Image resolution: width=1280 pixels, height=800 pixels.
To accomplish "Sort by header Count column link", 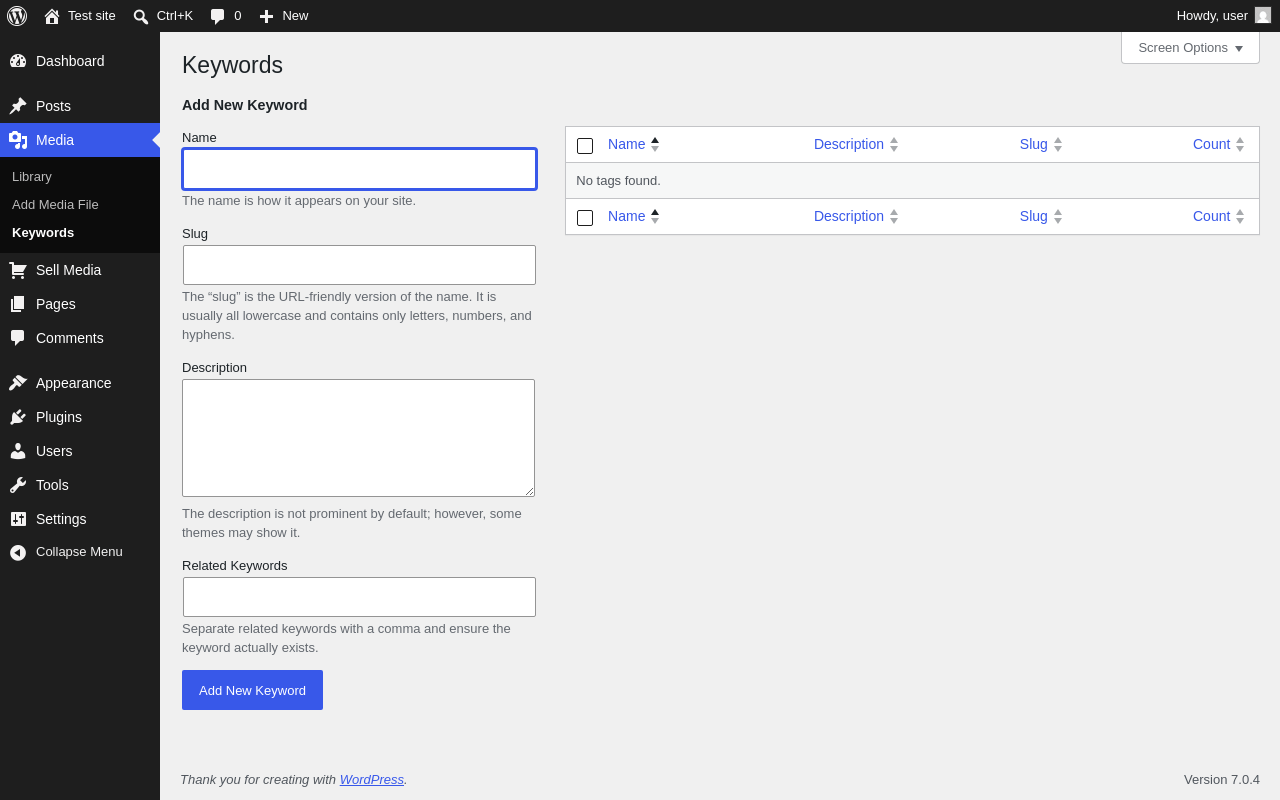I will [x=1212, y=144].
